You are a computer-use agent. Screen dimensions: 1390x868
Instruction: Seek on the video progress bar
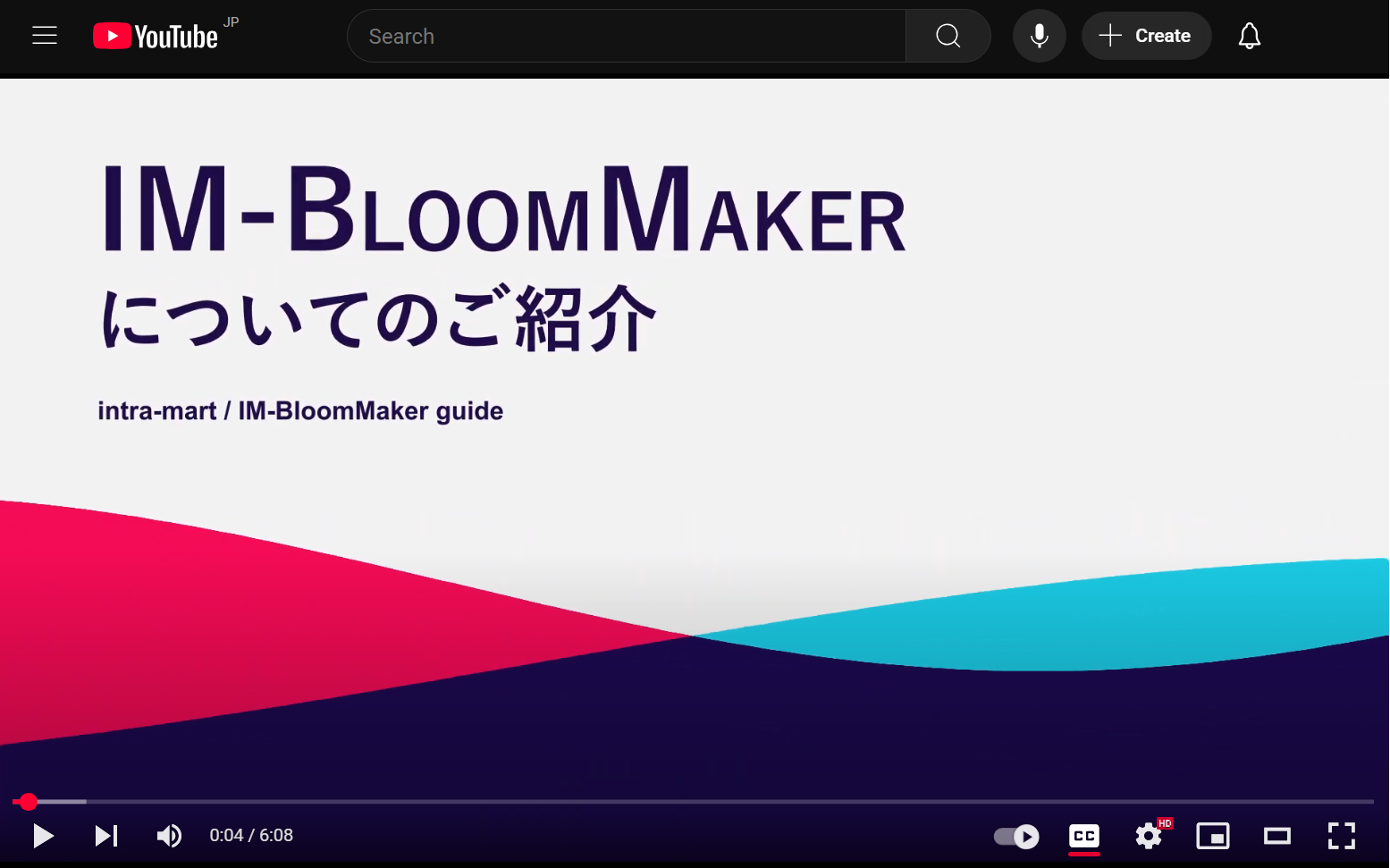point(694,802)
